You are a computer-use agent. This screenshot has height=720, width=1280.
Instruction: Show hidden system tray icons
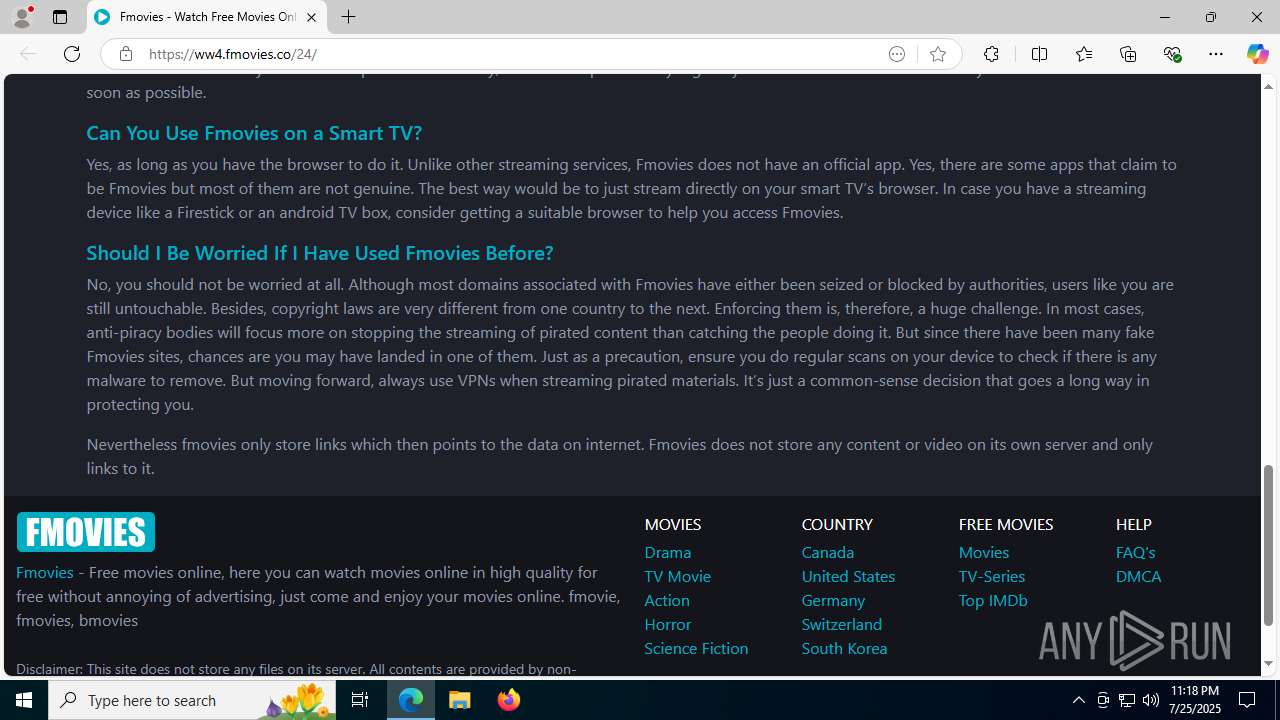1079,700
